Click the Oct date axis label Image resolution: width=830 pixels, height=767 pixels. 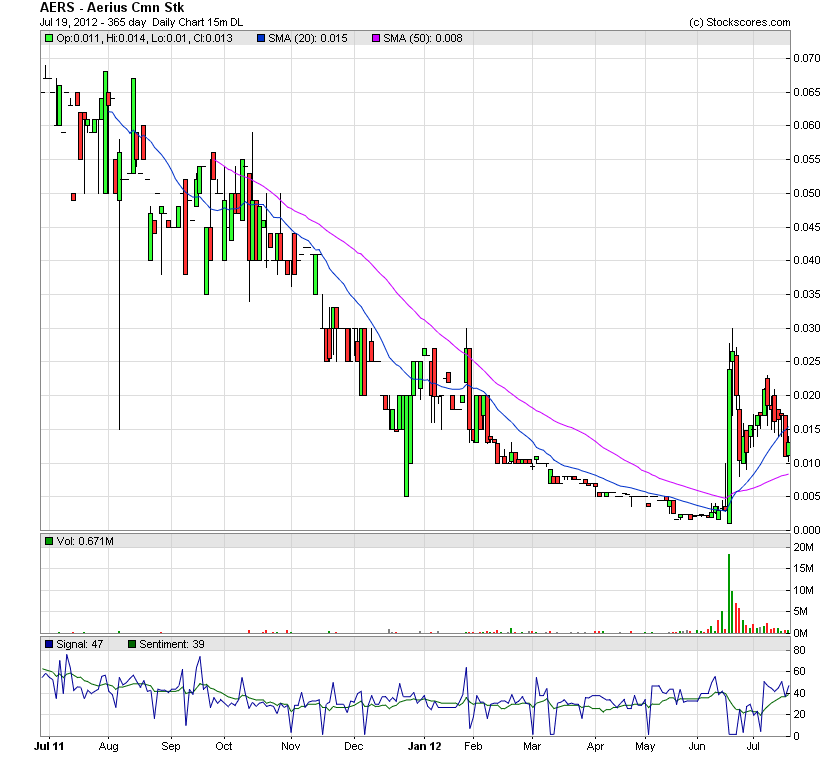224,746
